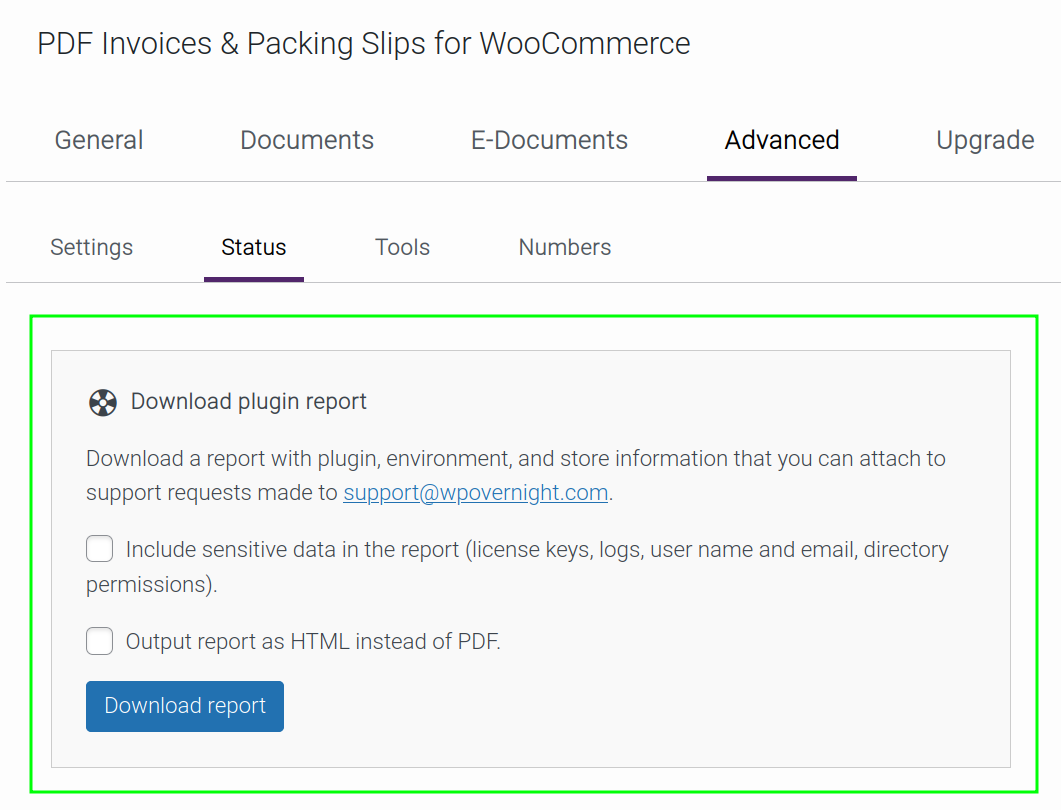
Task: Open the Tools sub-tab
Action: point(402,247)
